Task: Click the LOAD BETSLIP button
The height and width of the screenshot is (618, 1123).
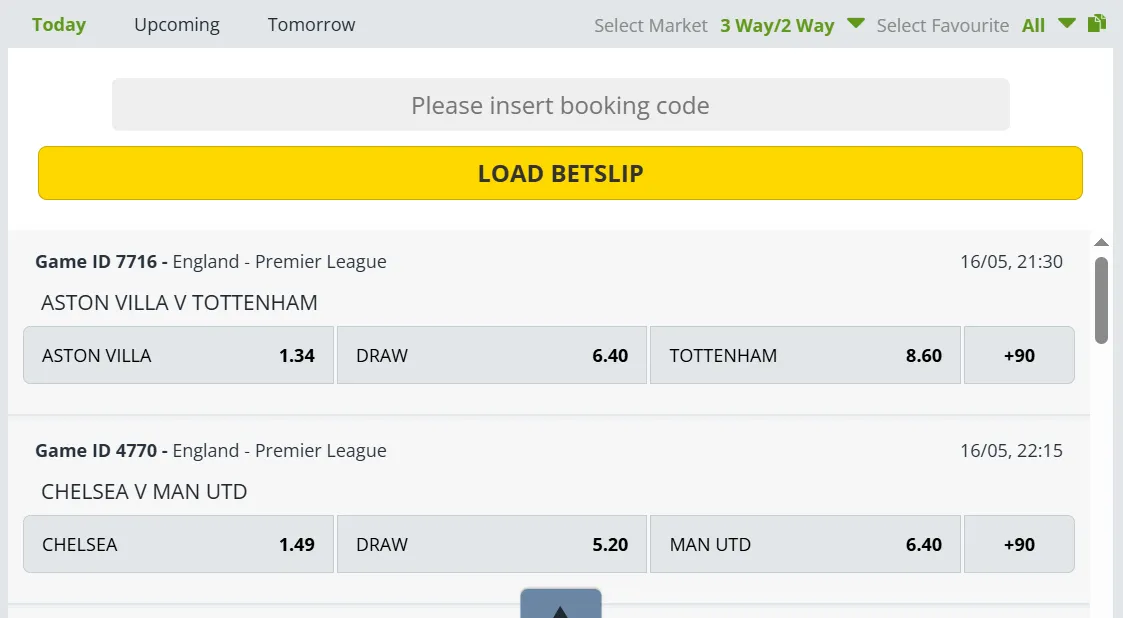Action: 560,173
